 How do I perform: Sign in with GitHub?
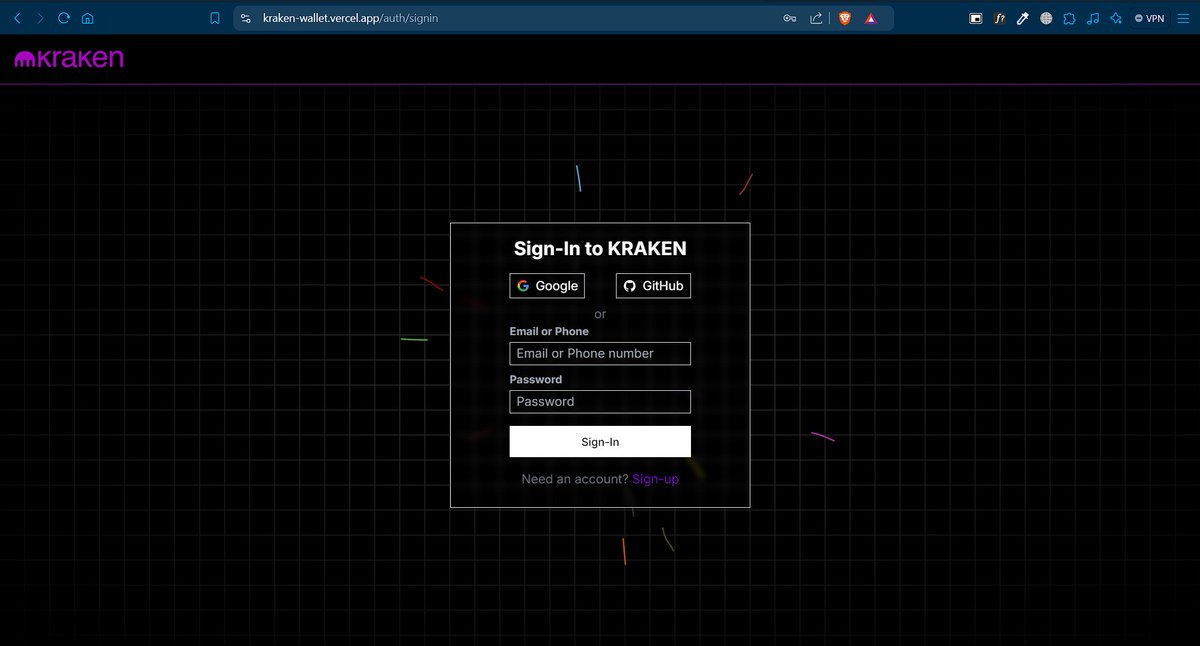click(653, 286)
